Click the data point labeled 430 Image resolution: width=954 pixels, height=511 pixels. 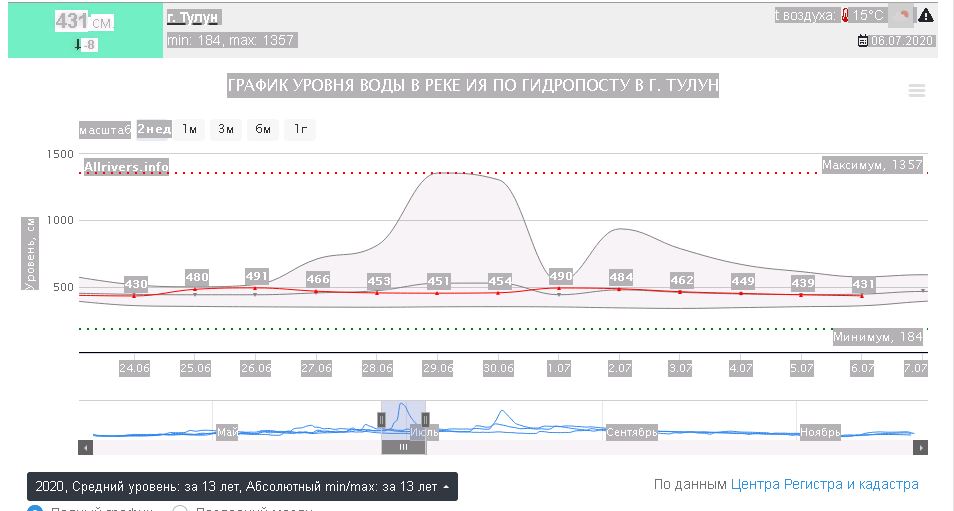click(x=134, y=296)
